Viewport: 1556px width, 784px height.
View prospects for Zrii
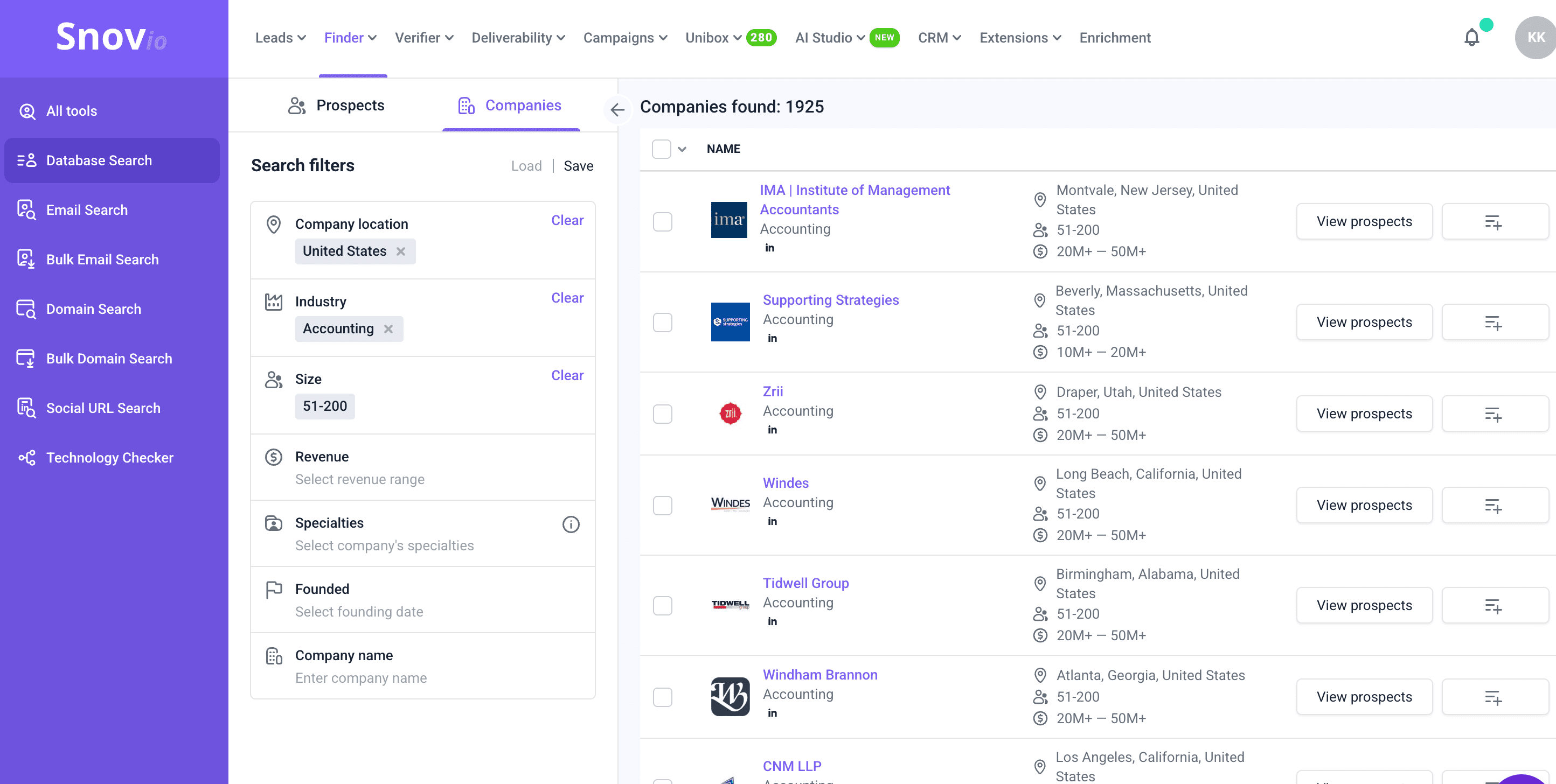[x=1364, y=414]
